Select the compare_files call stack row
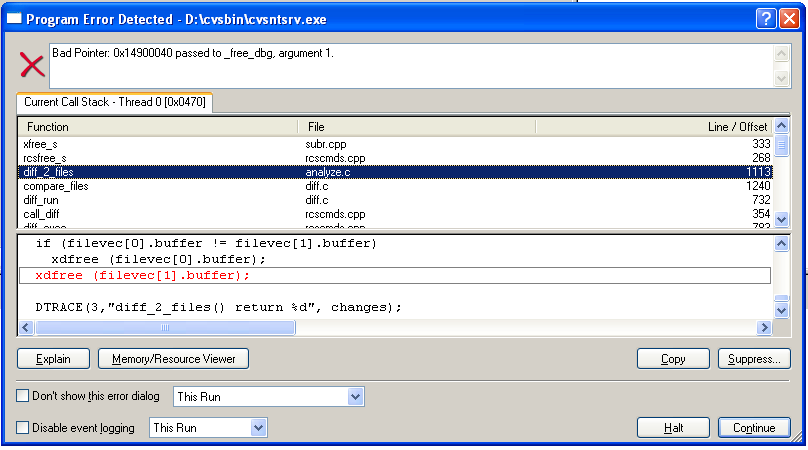 tap(396, 186)
